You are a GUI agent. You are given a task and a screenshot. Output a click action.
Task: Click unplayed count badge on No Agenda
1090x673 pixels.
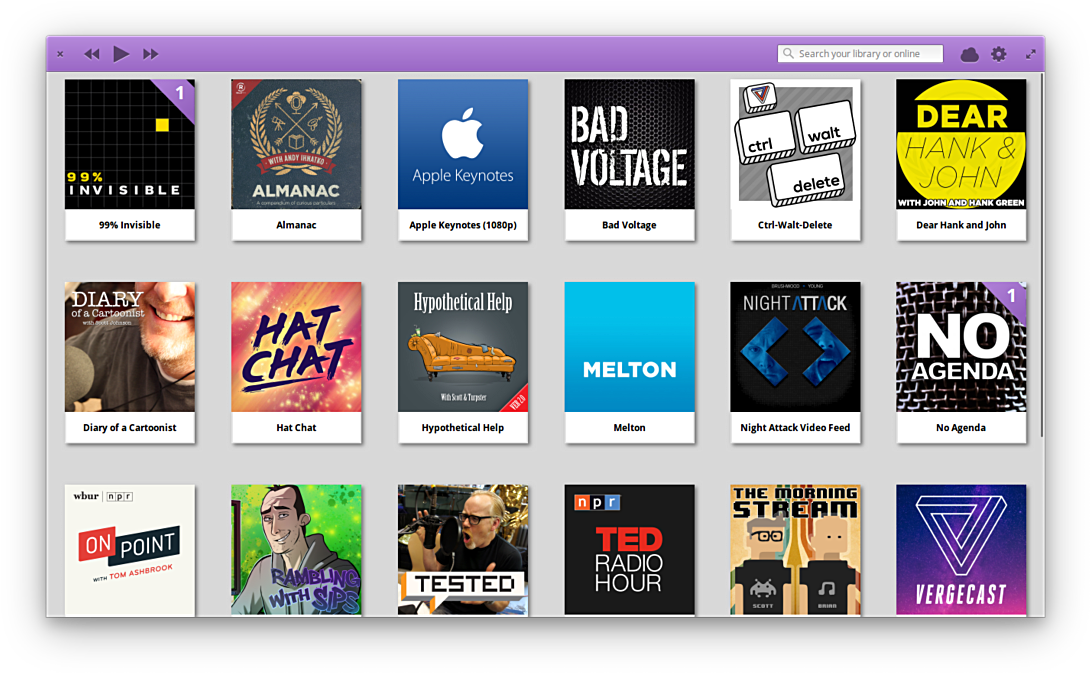coord(1011,296)
